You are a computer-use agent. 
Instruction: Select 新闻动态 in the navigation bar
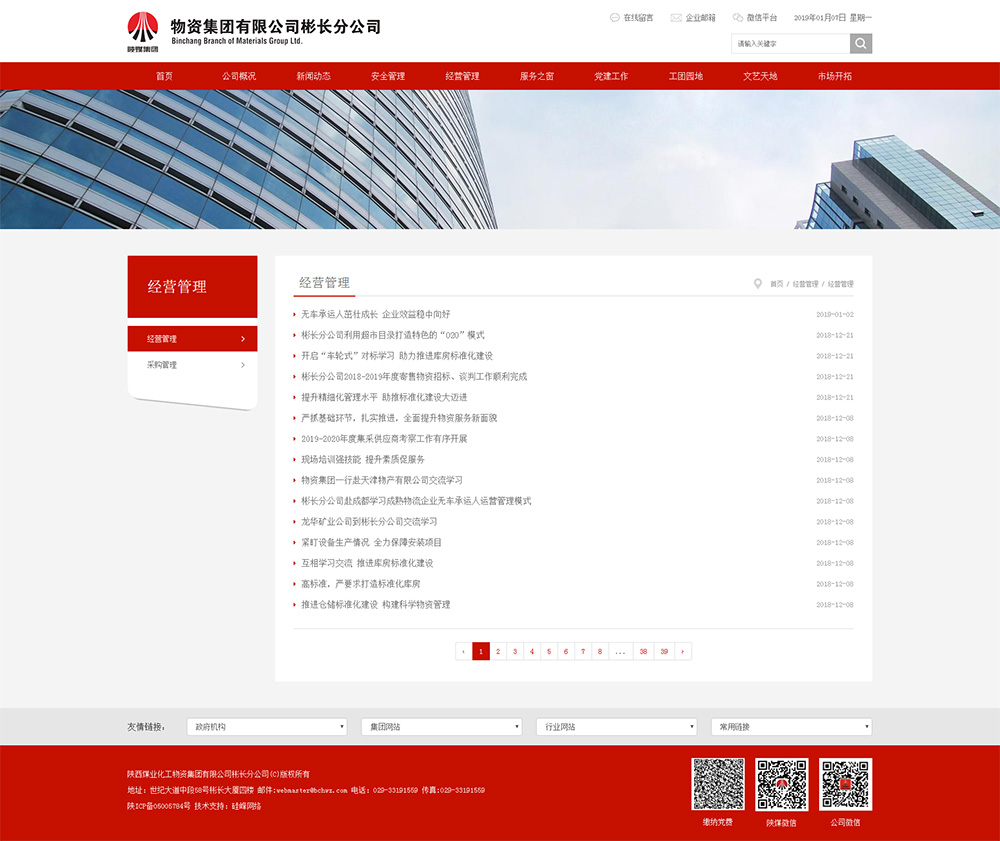coord(313,76)
